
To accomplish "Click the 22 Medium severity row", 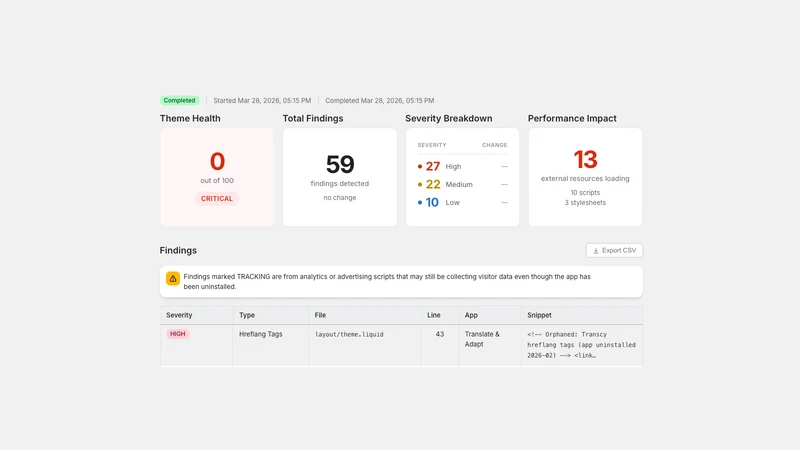I will point(462,184).
